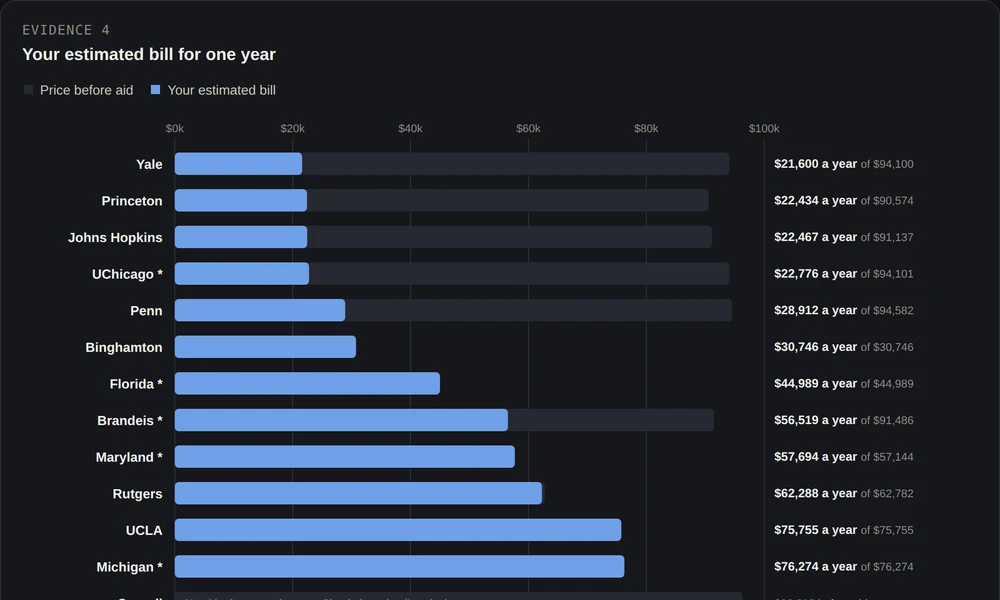The width and height of the screenshot is (1000, 600).
Task: Click the 'Price before aid' legend label
Action: (x=87, y=90)
